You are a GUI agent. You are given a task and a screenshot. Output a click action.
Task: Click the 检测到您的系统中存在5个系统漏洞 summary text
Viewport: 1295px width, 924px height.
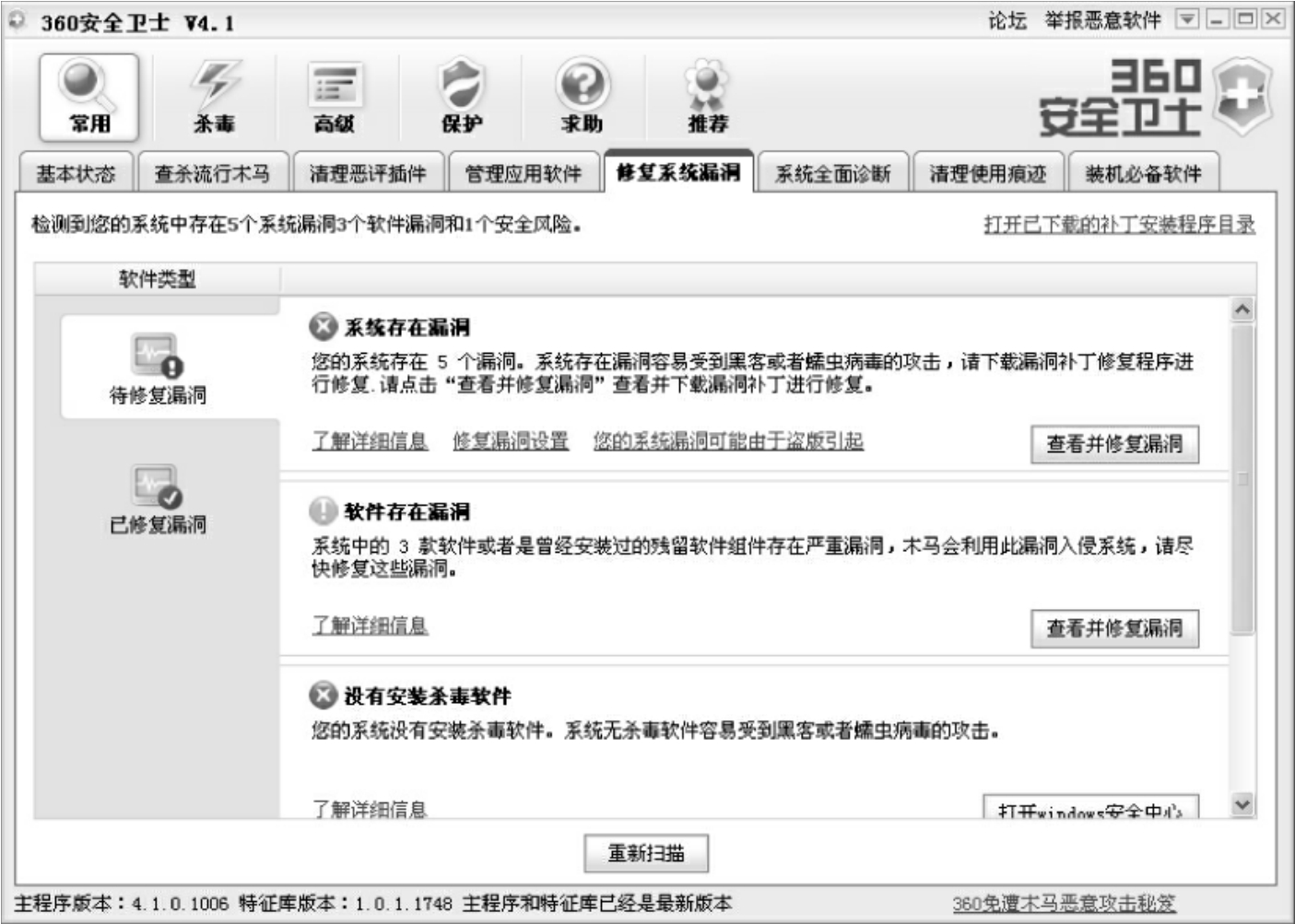[x=306, y=224]
